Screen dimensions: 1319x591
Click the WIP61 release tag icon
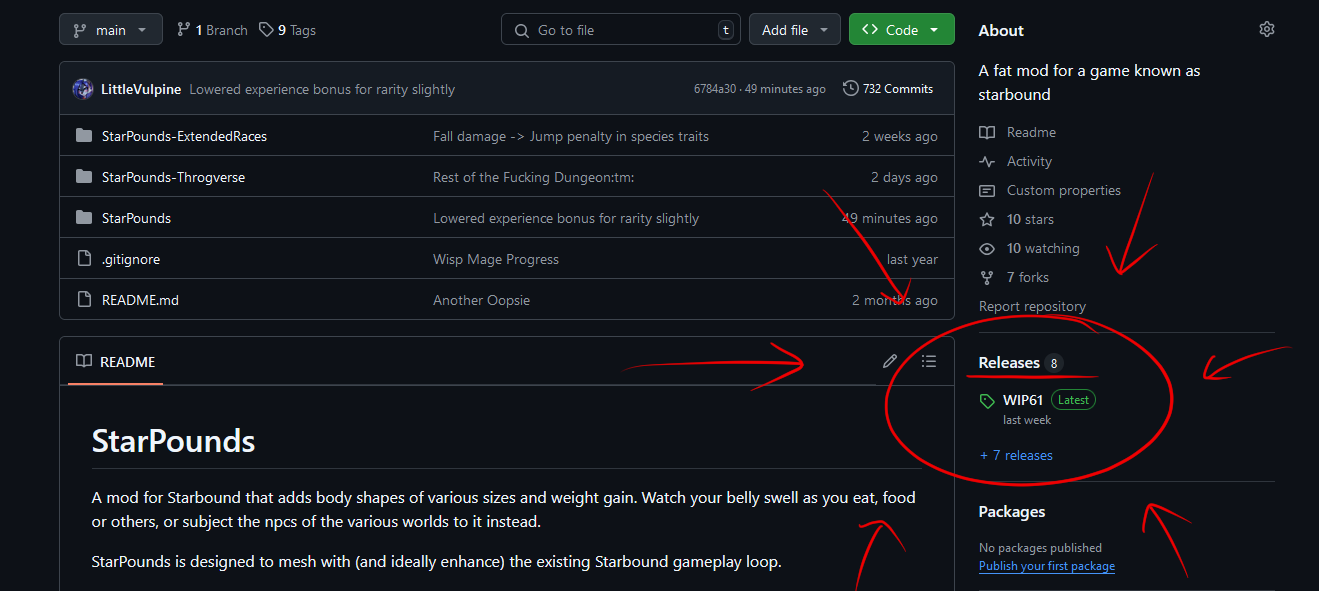pyautogui.click(x=987, y=400)
